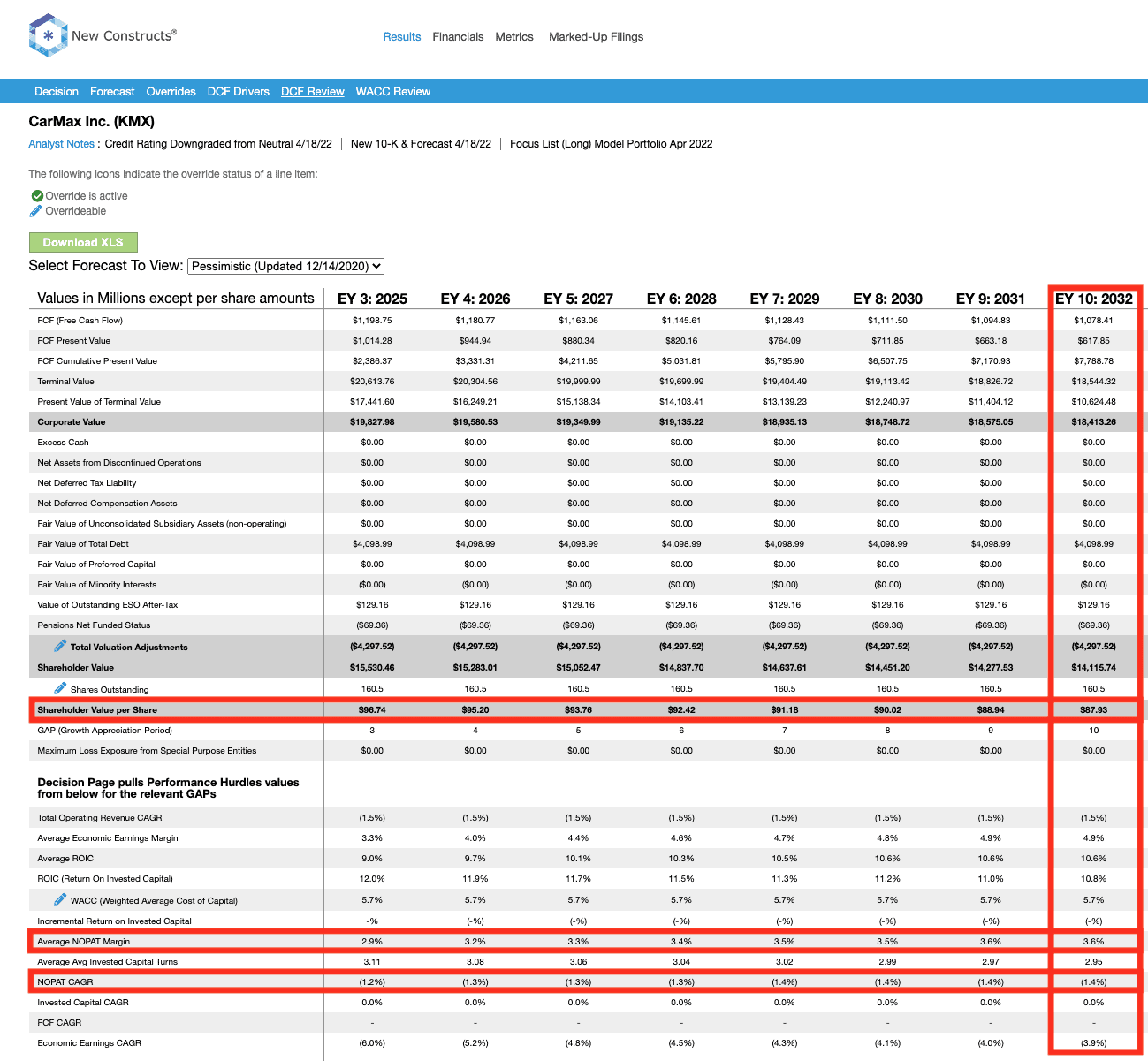
Task: Click the CarMax Inc. (KMX) heading
Action: pyautogui.click(x=92, y=122)
